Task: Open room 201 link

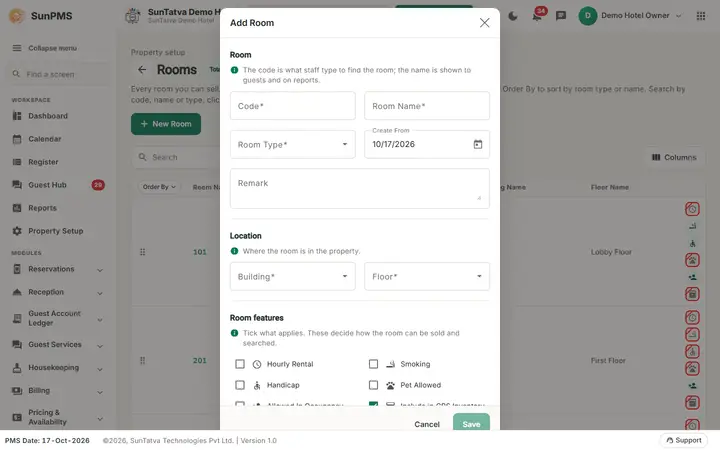Action: point(200,361)
